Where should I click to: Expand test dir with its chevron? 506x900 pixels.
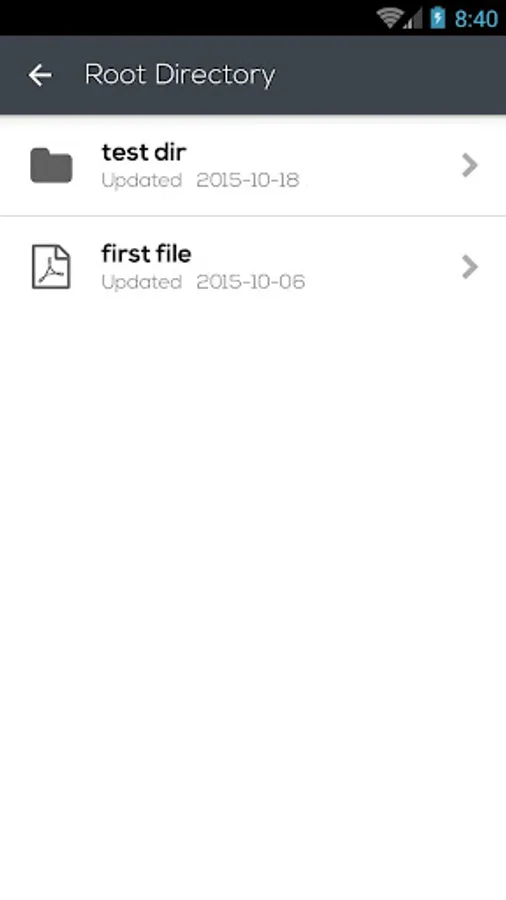pyautogui.click(x=470, y=165)
